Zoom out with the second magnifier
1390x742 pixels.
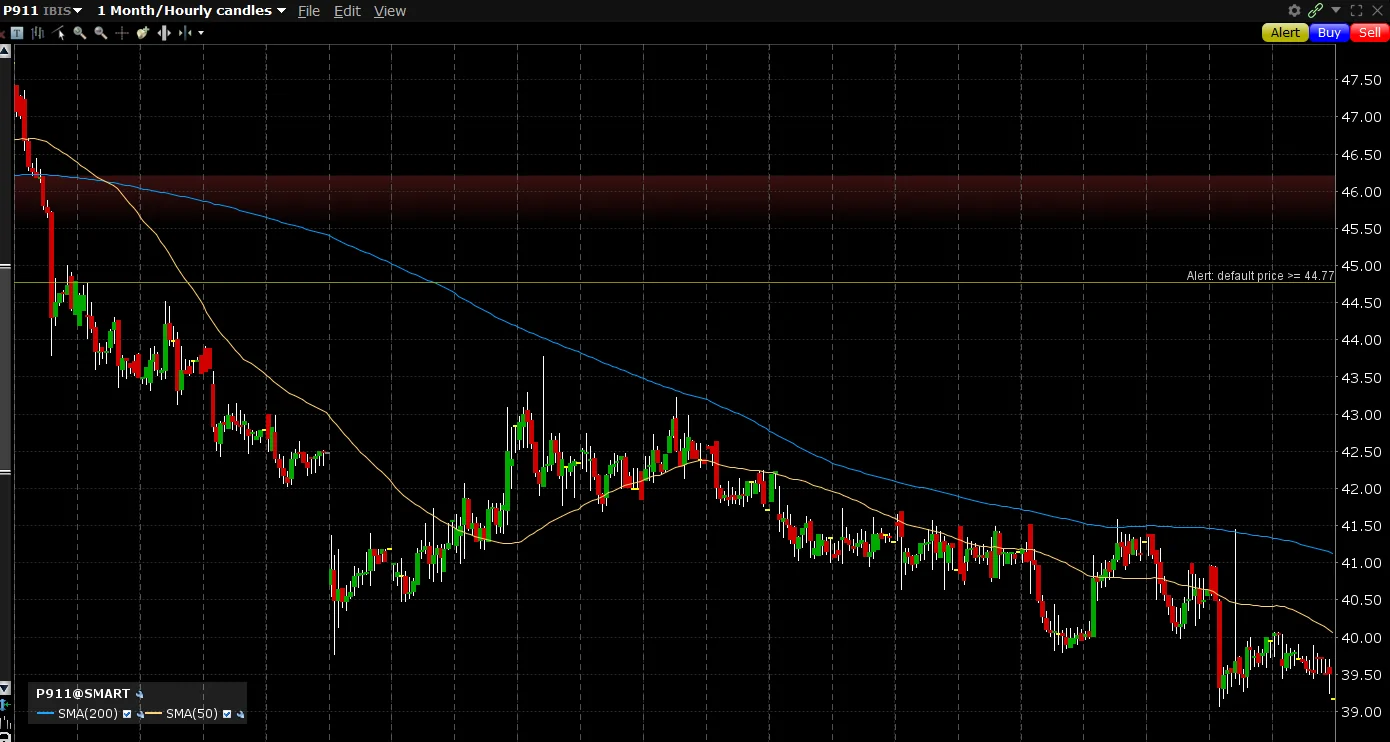tap(101, 33)
